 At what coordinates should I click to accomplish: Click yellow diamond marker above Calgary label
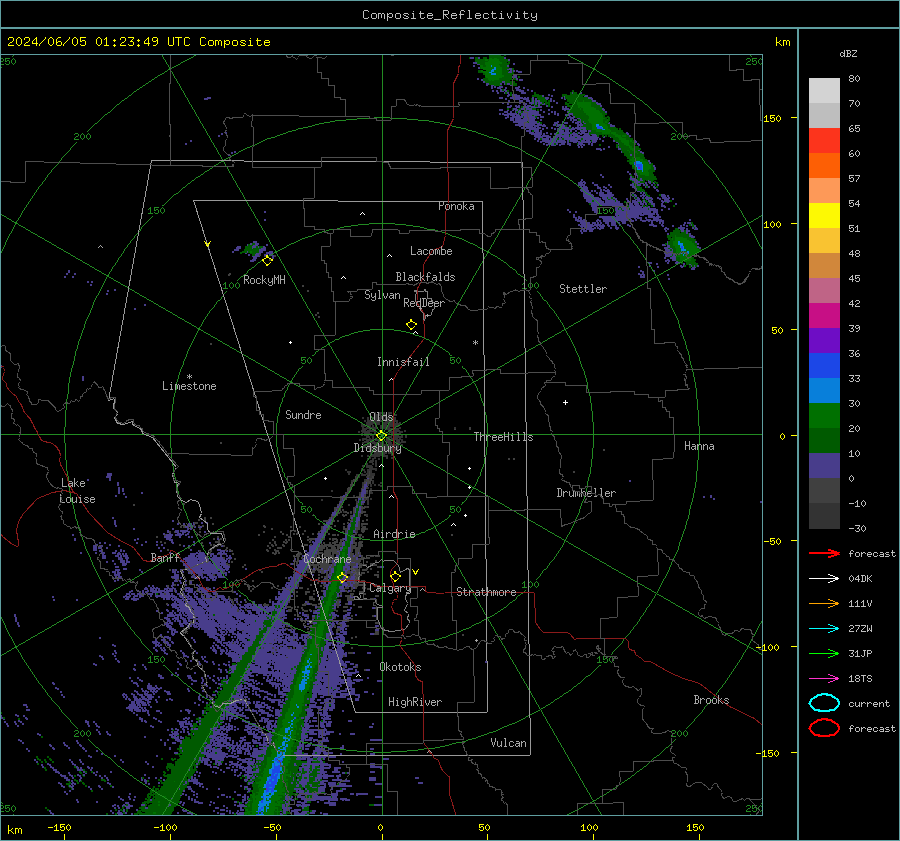tap(395, 576)
